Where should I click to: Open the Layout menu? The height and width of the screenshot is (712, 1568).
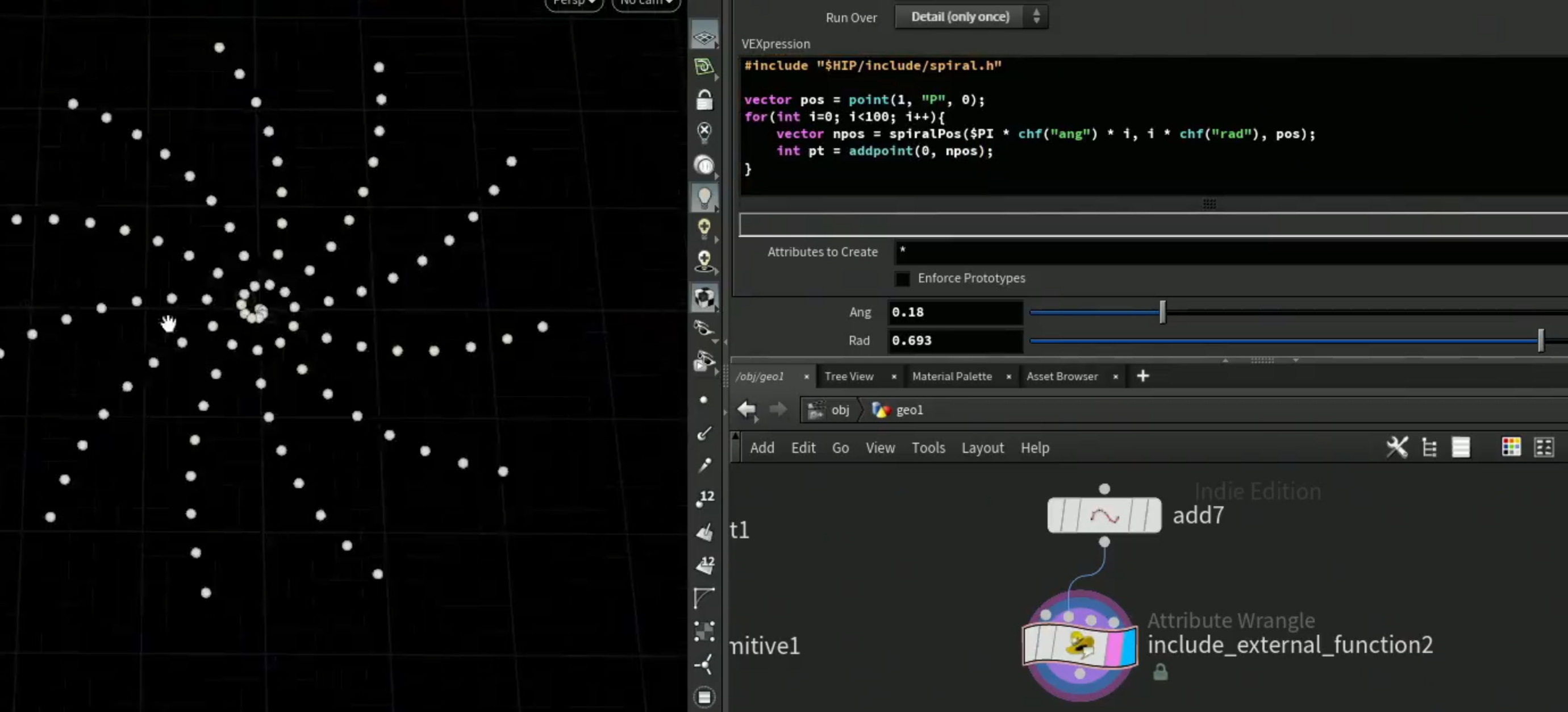coord(982,448)
